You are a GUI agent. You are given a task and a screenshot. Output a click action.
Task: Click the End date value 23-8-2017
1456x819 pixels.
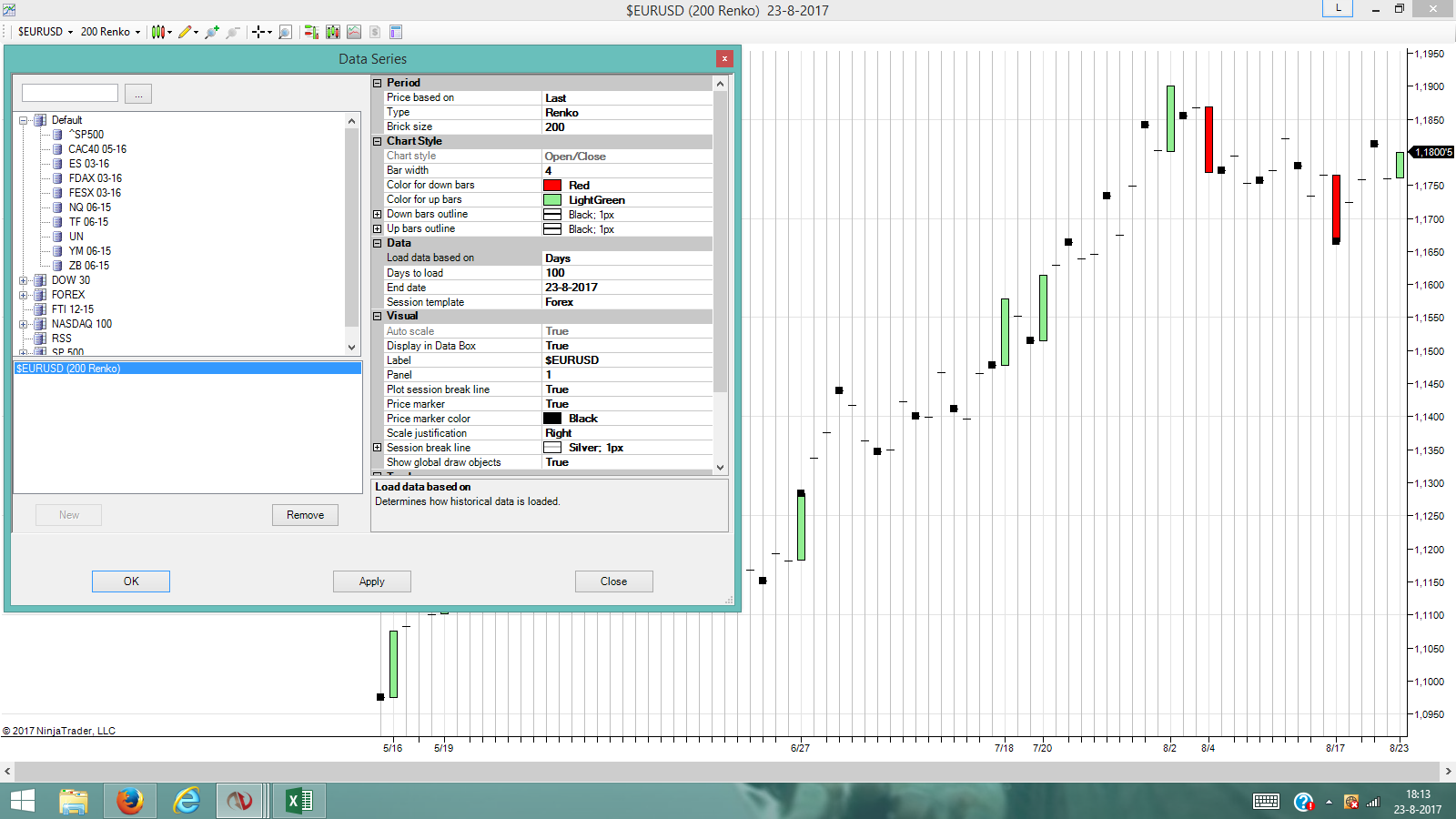pos(628,288)
